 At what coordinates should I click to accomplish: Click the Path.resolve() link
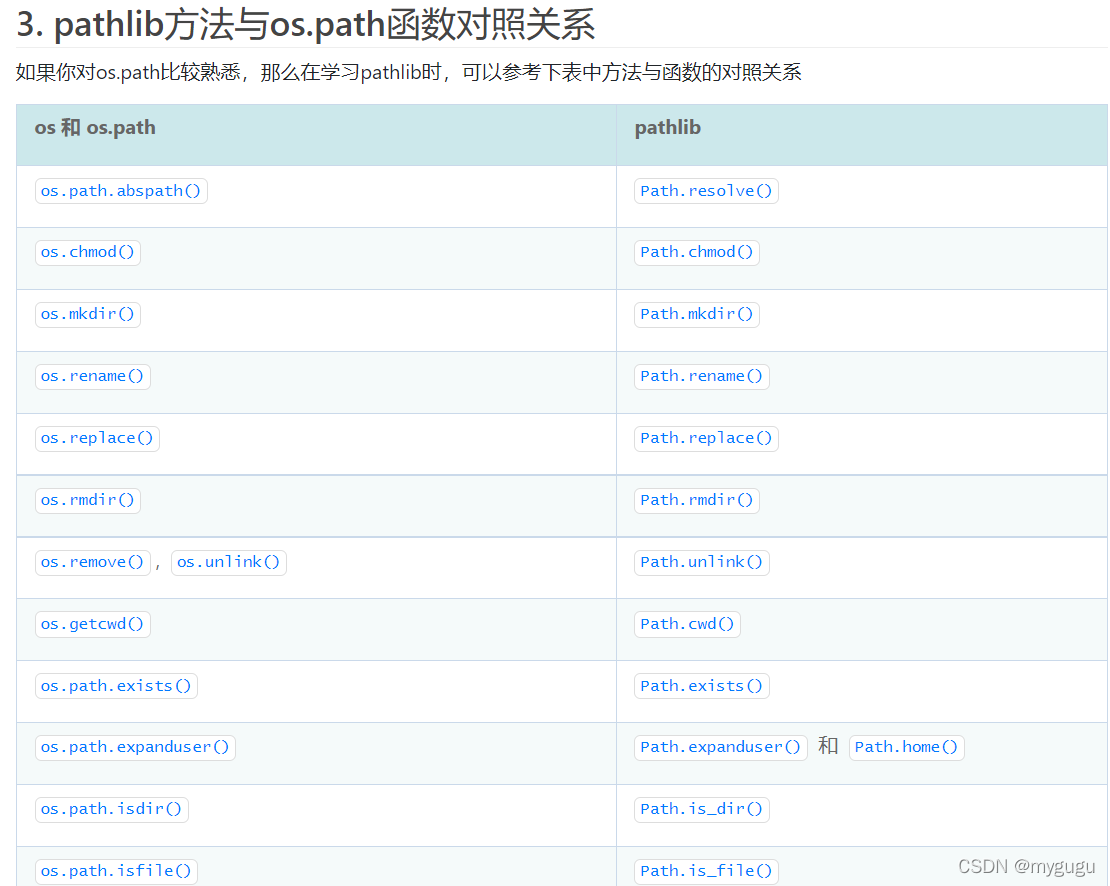706,190
